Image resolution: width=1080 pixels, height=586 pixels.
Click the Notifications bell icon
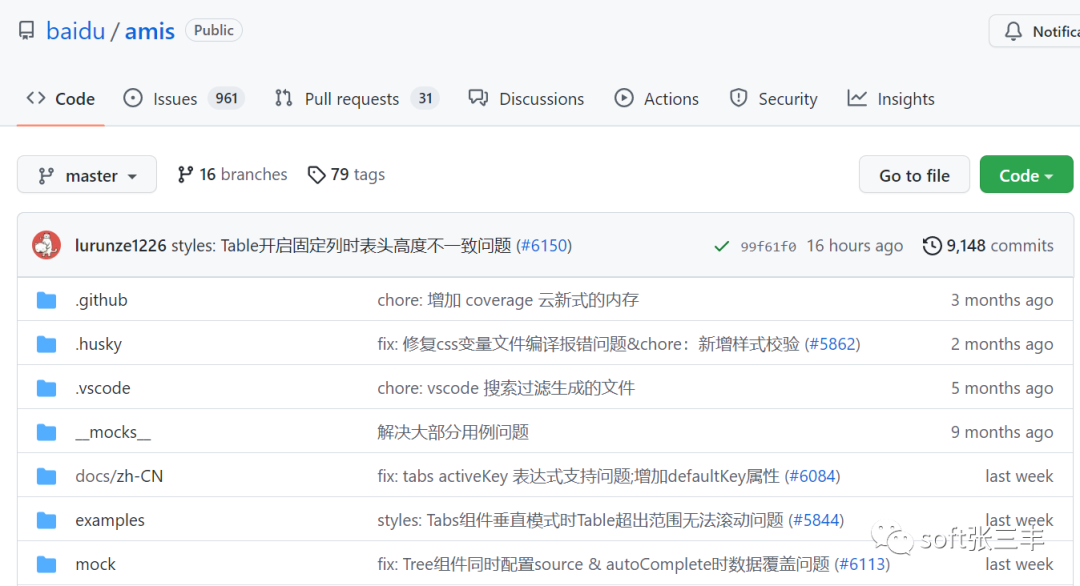click(1013, 31)
